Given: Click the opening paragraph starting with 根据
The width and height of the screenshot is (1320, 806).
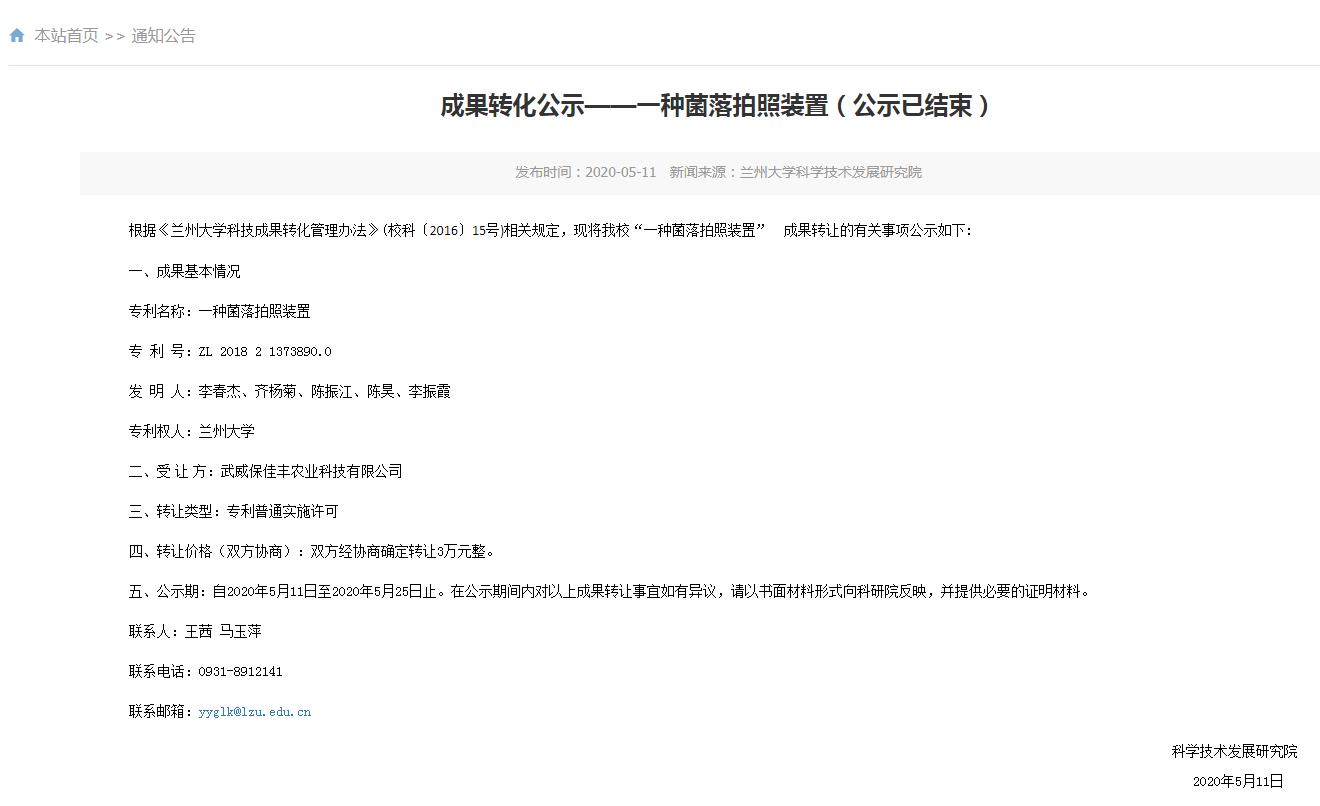Looking at the screenshot, I should pyautogui.click(x=550, y=231).
